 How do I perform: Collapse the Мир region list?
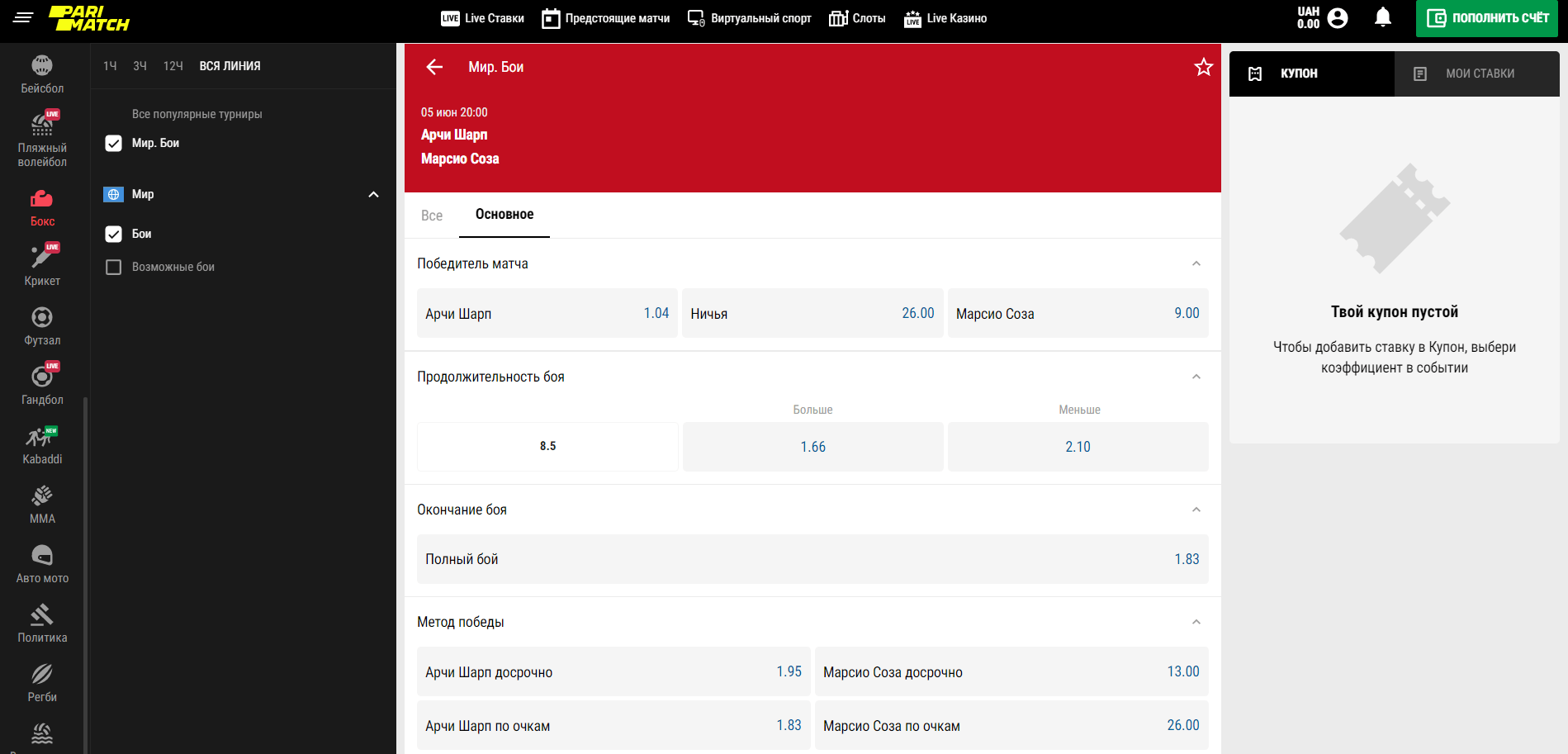click(373, 195)
